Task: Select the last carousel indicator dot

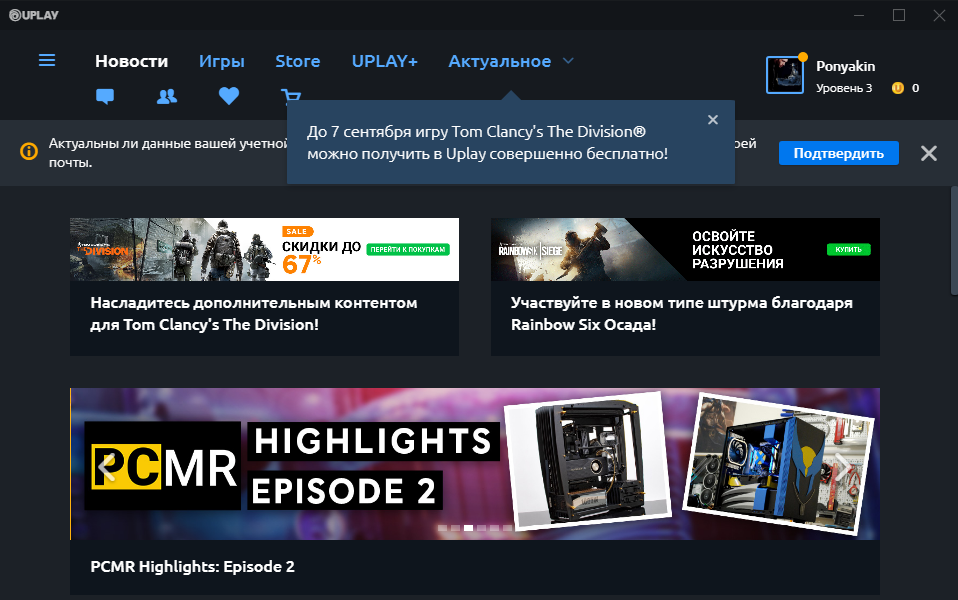Action: (508, 528)
